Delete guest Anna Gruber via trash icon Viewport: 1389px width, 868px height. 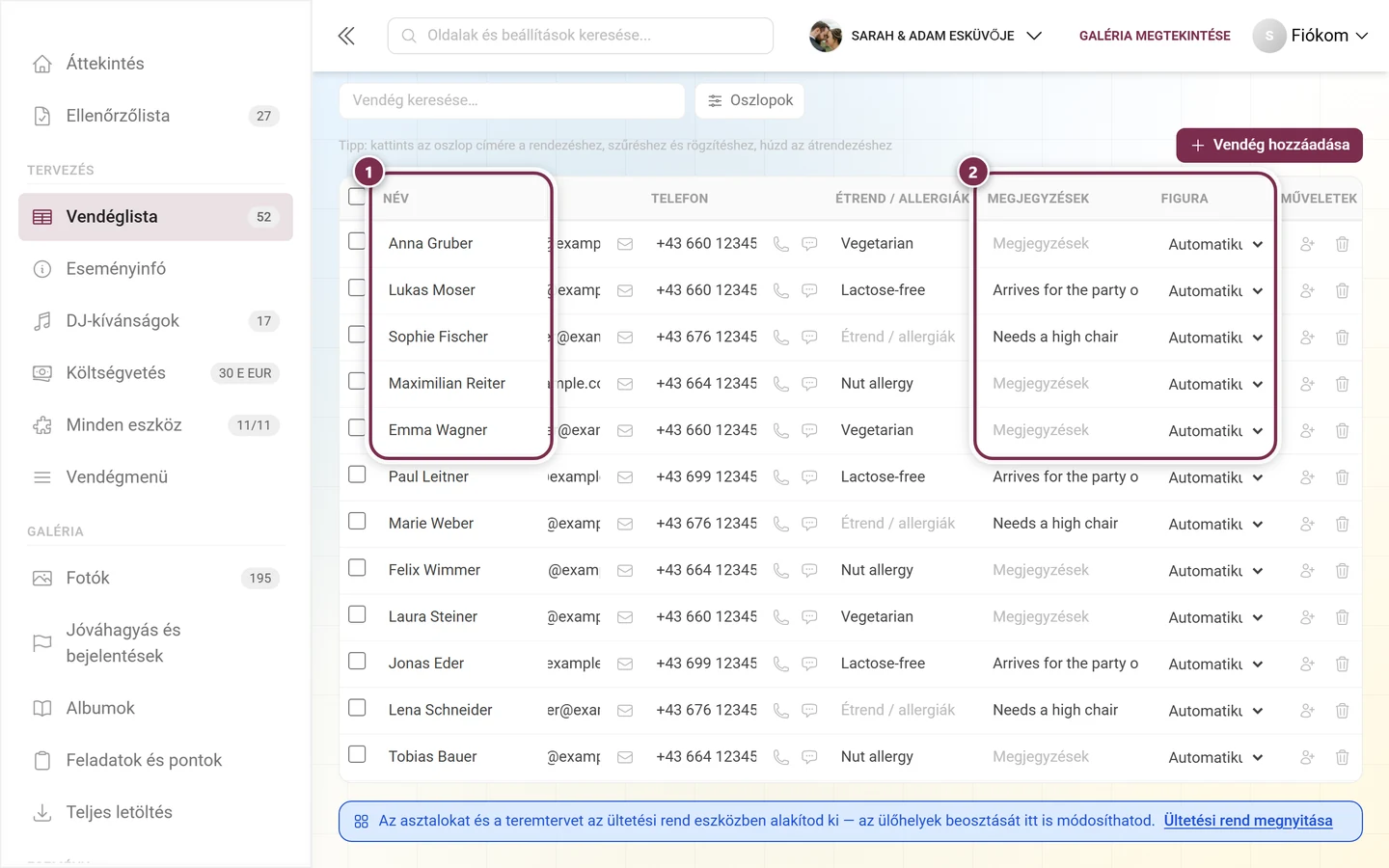[x=1342, y=244]
